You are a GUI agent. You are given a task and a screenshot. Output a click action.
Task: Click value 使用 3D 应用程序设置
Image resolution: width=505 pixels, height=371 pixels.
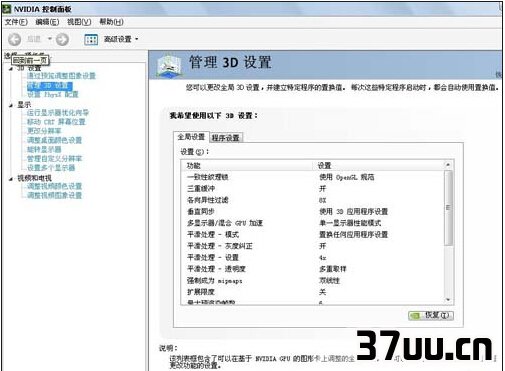point(354,212)
